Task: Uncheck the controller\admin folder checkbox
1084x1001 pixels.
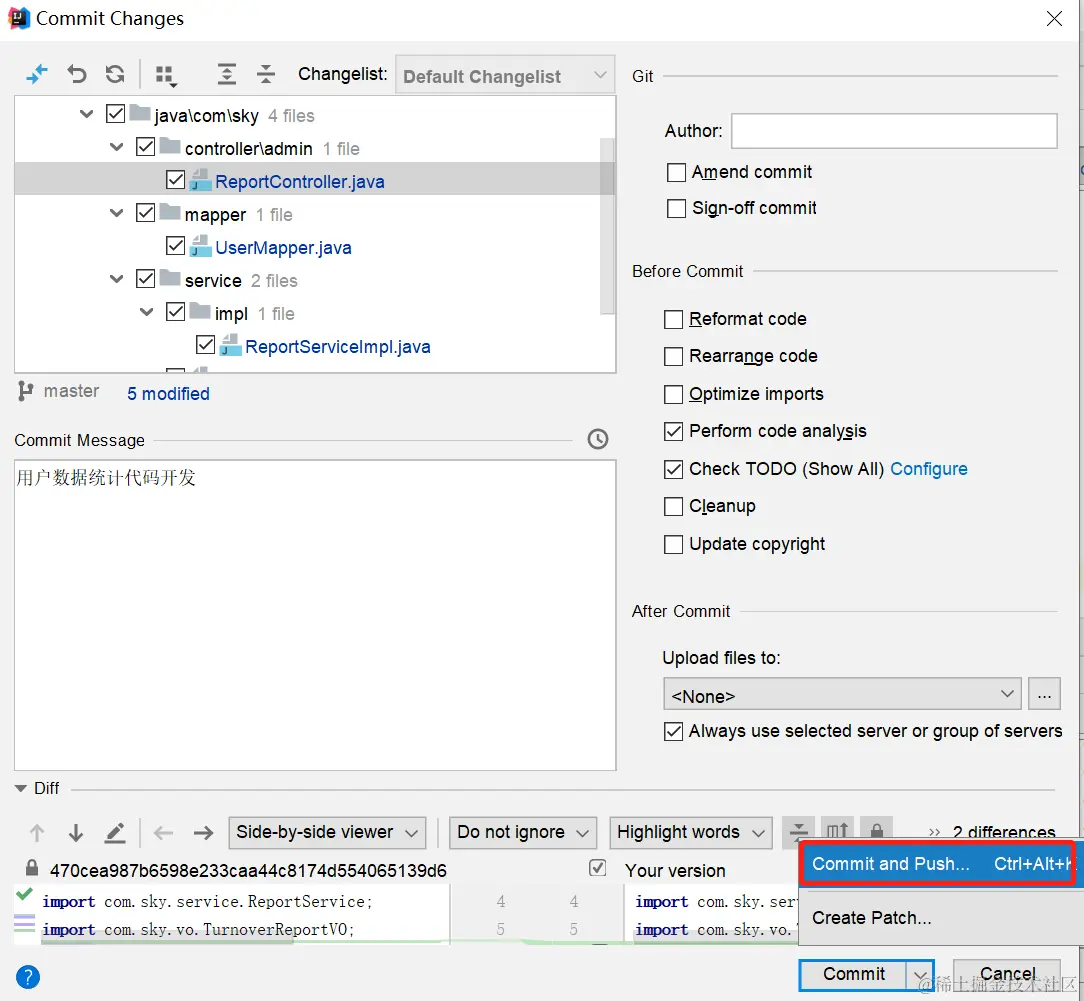Action: (x=145, y=147)
